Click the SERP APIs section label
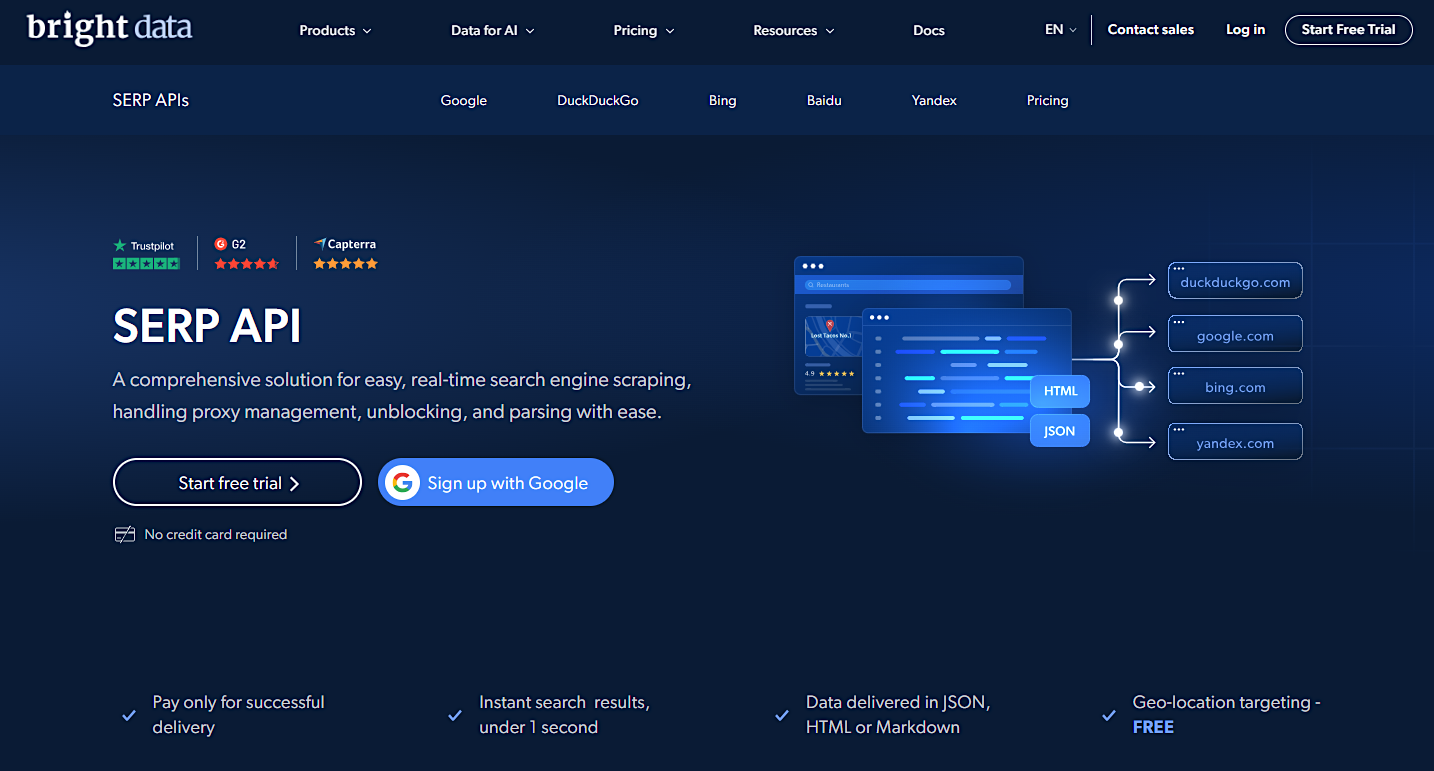 pos(151,100)
